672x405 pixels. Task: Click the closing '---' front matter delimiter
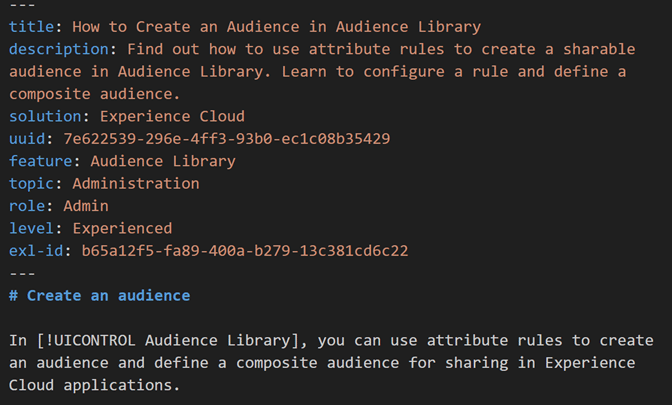point(22,272)
